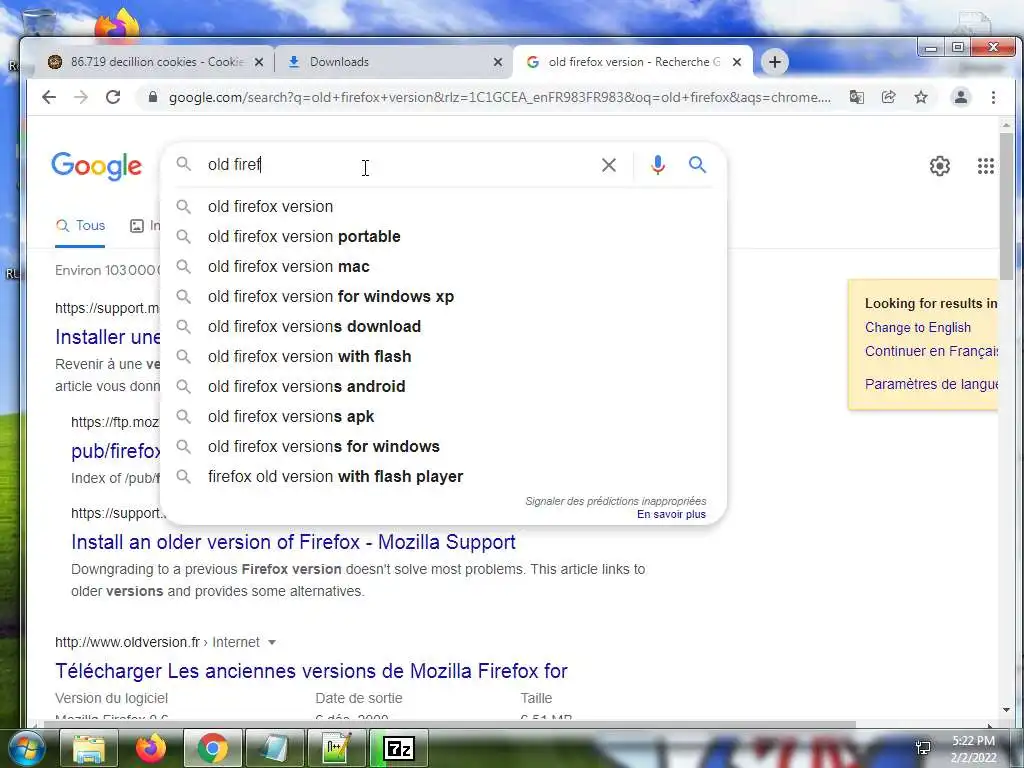
Task: Select the old firefox version Google tab
Action: pos(632,62)
